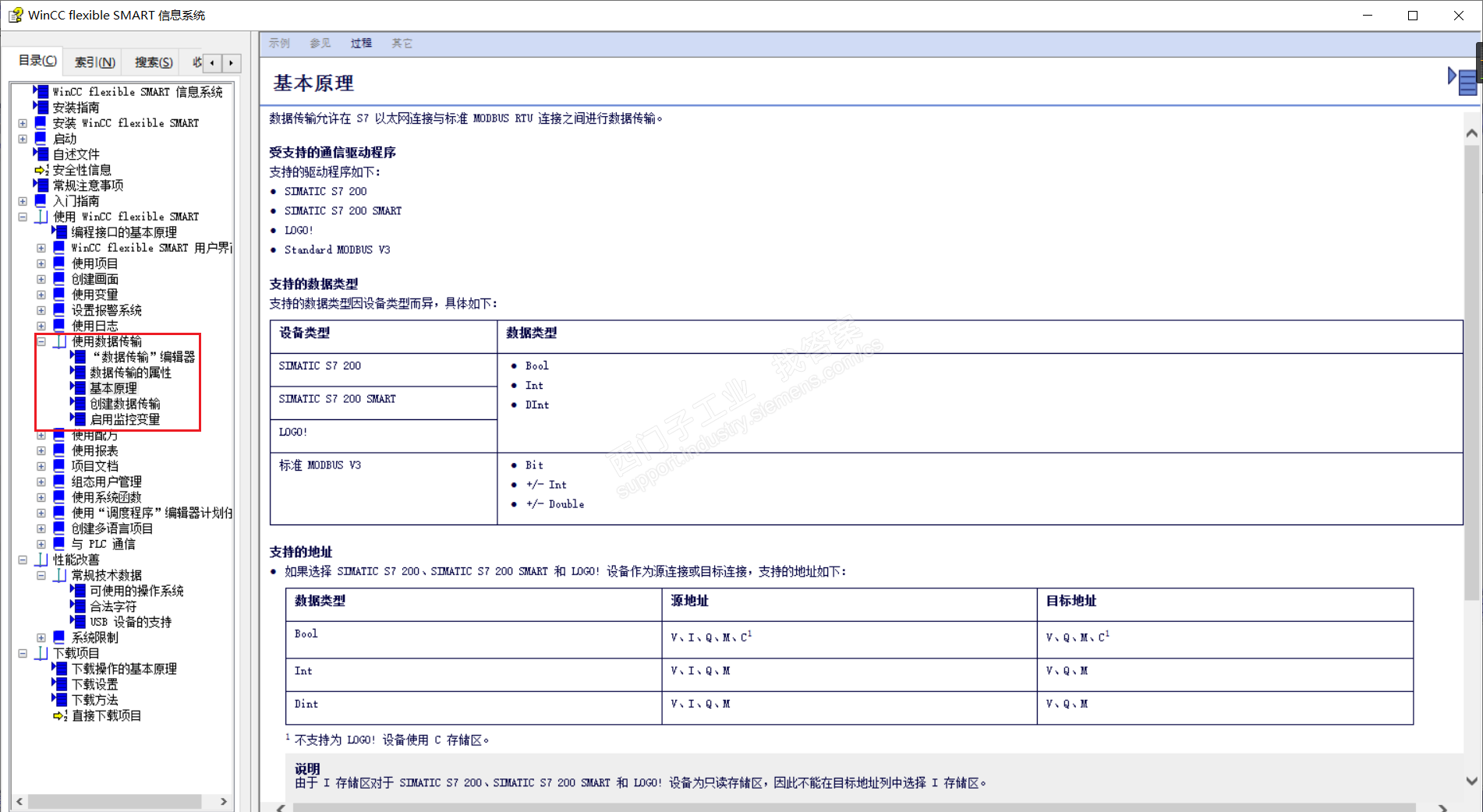Open the 编程接口的基本原理 topic

click(x=124, y=232)
